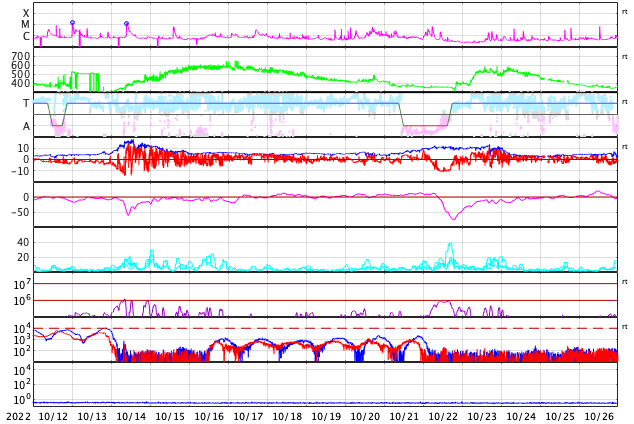Image resolution: width=634 pixels, height=424 pixels.
Task: Select the 10/18 date label on the axis
Action: [x=287, y=416]
